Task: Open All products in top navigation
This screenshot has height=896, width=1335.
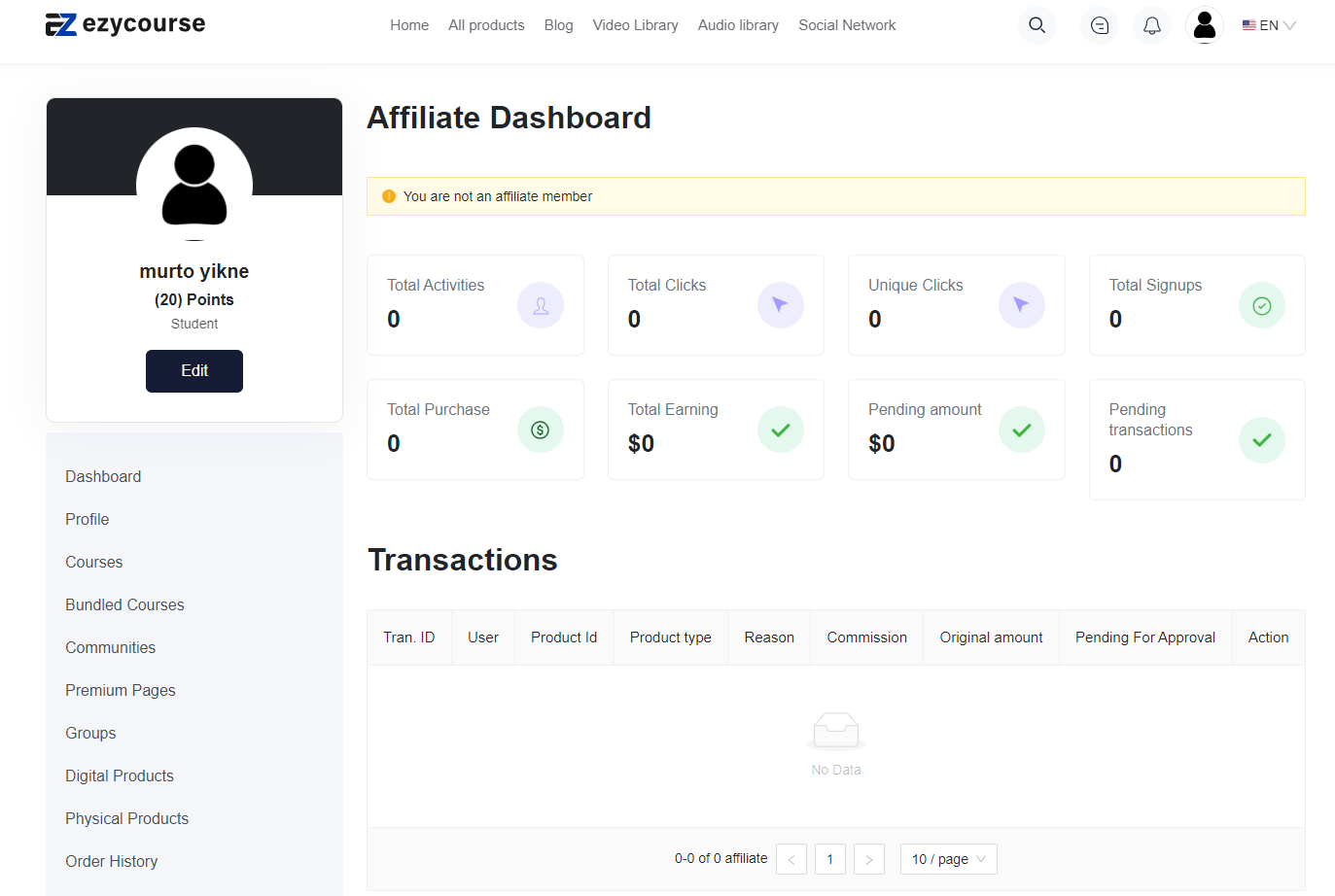Action: point(486,25)
